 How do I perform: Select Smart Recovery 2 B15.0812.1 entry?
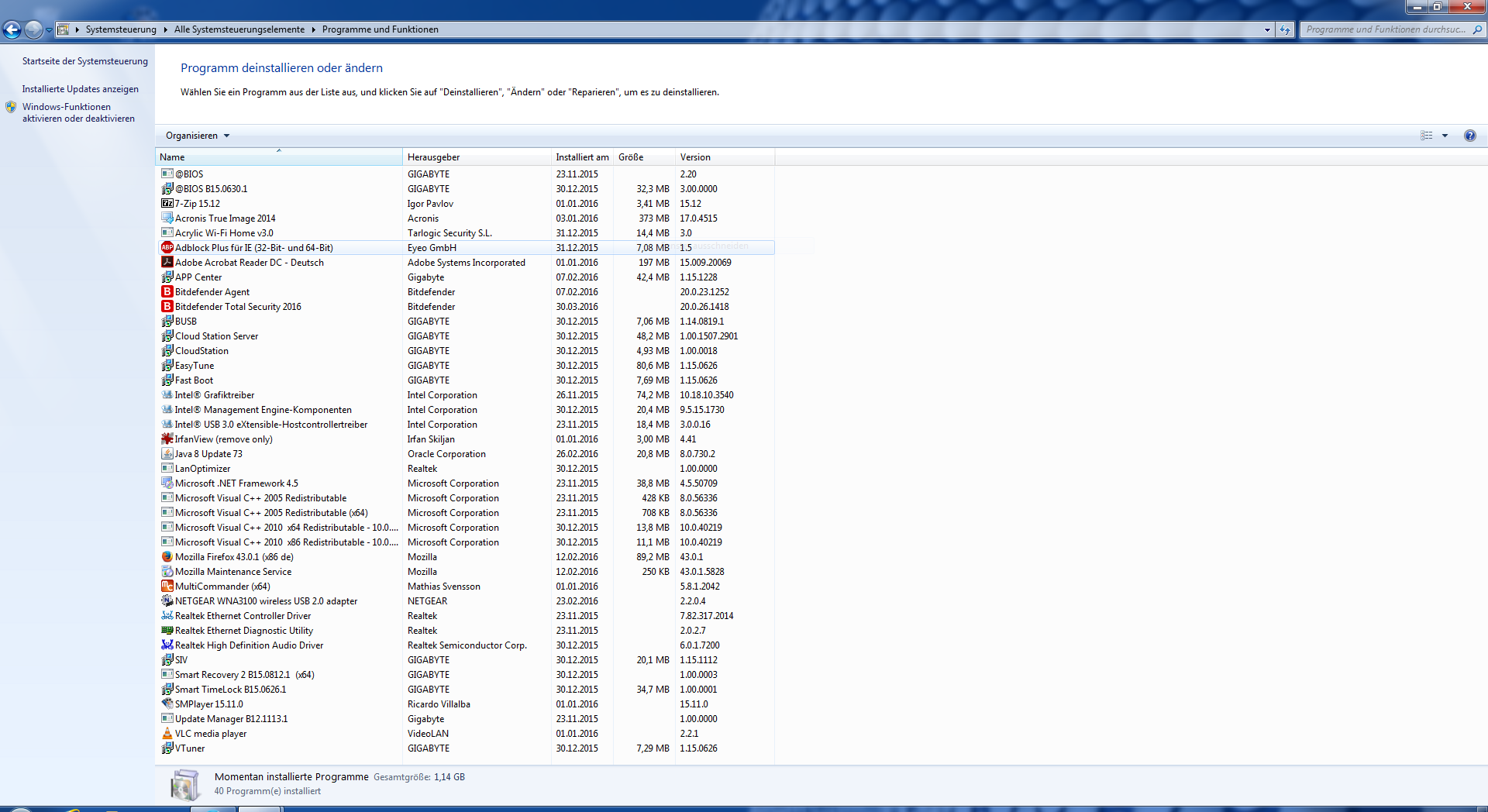click(465, 675)
